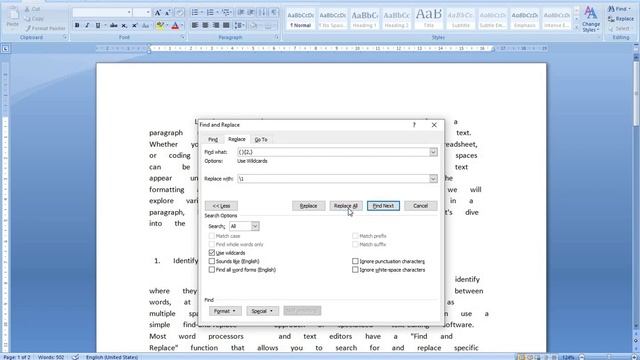Click the Find whole words only checkbox

point(211,244)
